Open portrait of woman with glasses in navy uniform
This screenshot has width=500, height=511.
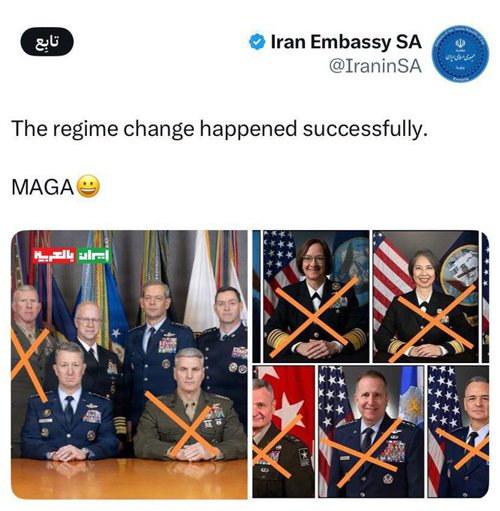316,296
